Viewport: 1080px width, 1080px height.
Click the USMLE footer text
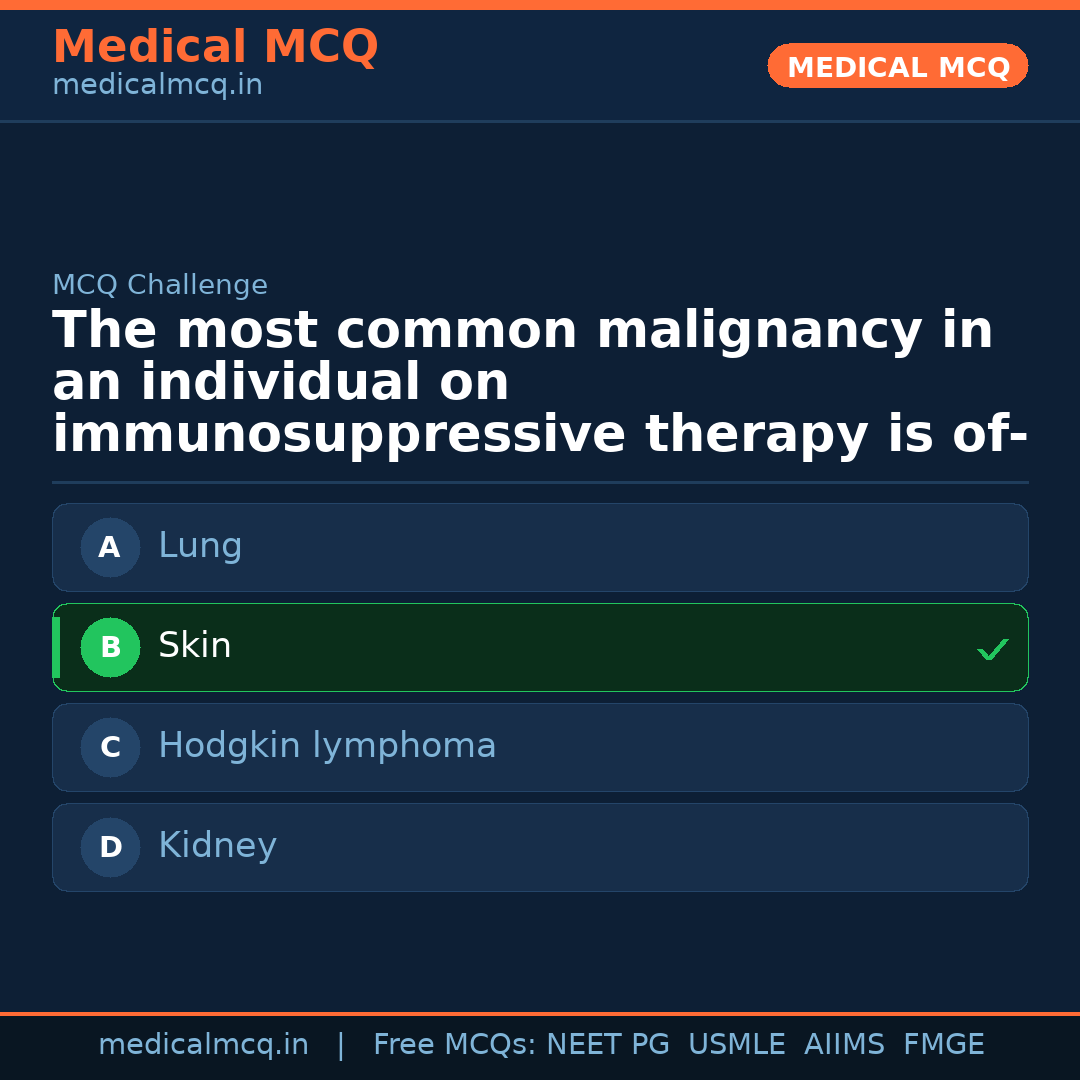click(736, 1045)
